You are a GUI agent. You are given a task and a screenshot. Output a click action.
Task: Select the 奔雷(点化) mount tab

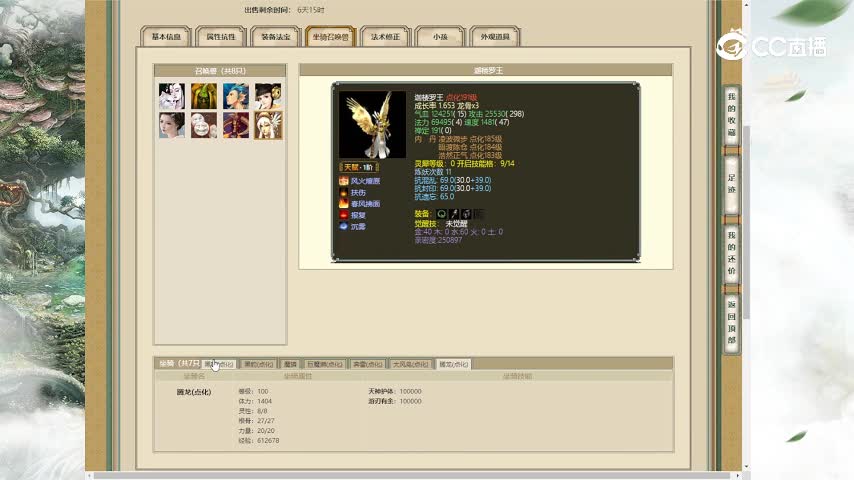(x=368, y=364)
